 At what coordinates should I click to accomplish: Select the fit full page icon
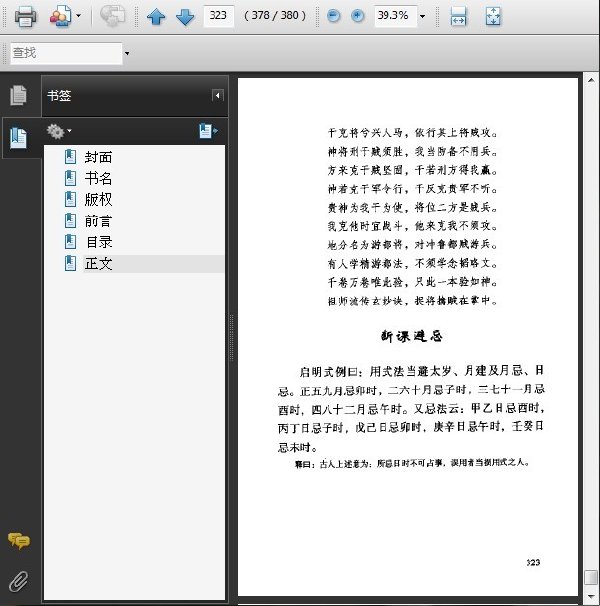pos(493,16)
